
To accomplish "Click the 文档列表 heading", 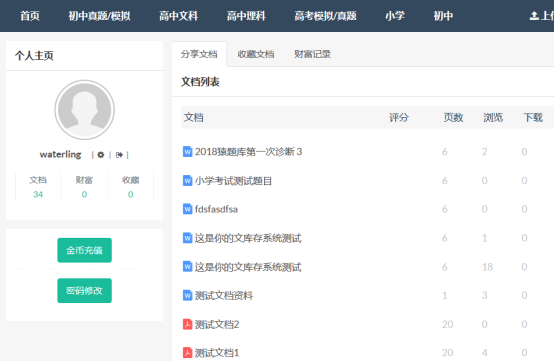I will pyautogui.click(x=200, y=82).
